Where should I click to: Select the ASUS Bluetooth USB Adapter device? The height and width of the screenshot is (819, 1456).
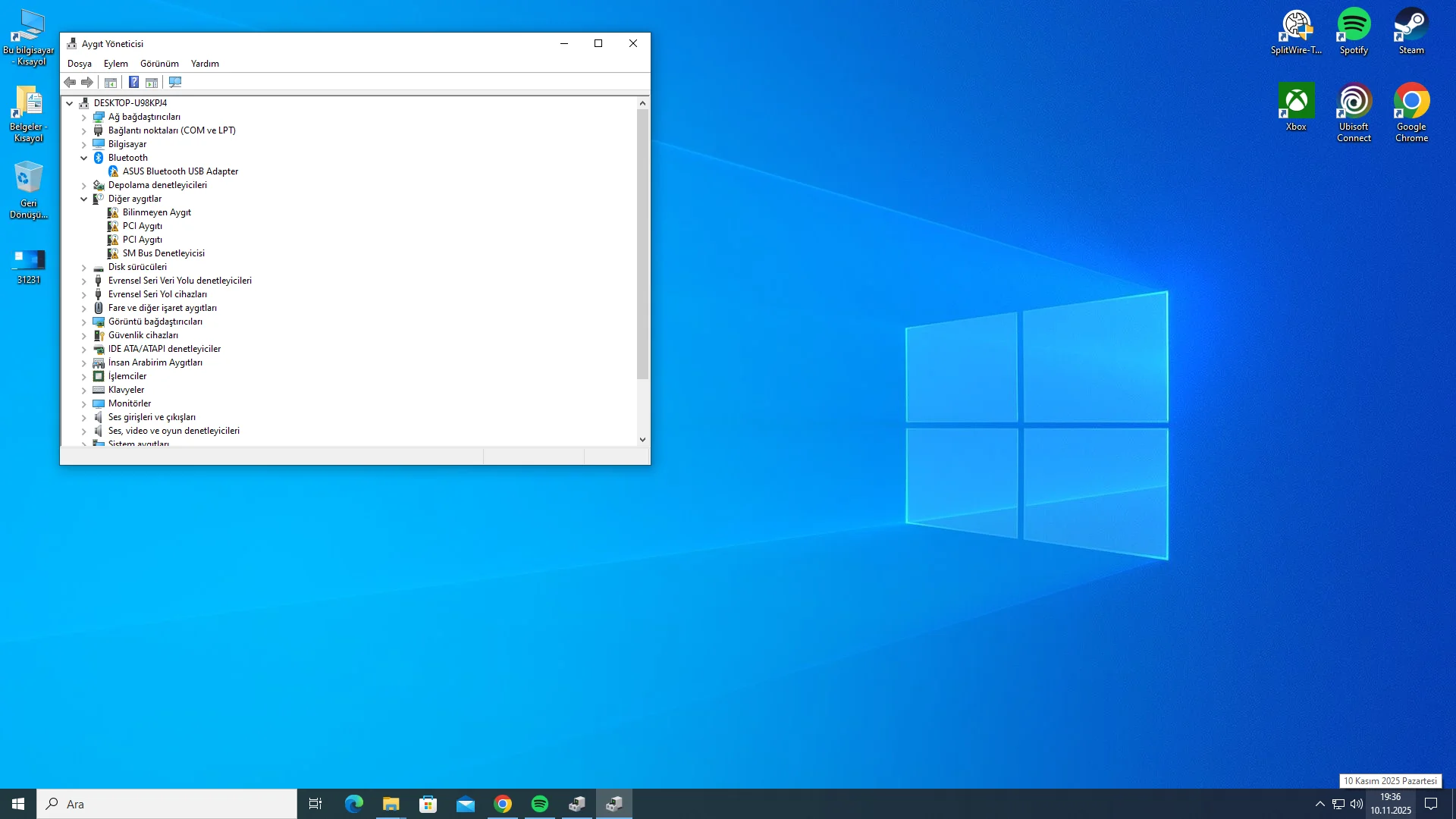point(180,171)
